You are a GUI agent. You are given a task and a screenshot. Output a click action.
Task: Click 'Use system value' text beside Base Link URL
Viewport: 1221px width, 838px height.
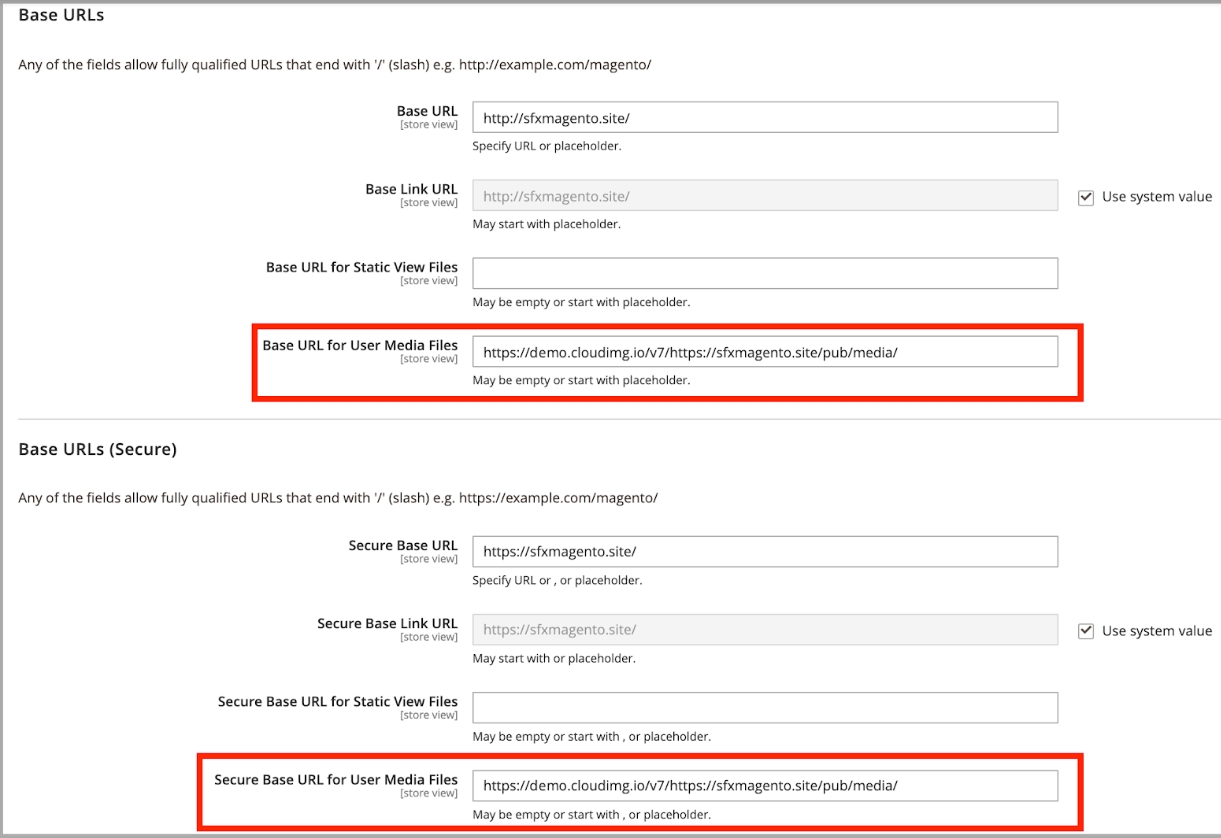tap(1156, 197)
